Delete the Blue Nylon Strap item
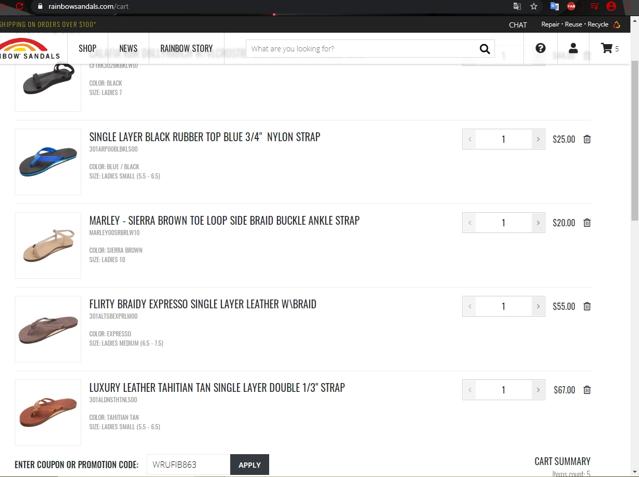639x477 pixels. 587,139
